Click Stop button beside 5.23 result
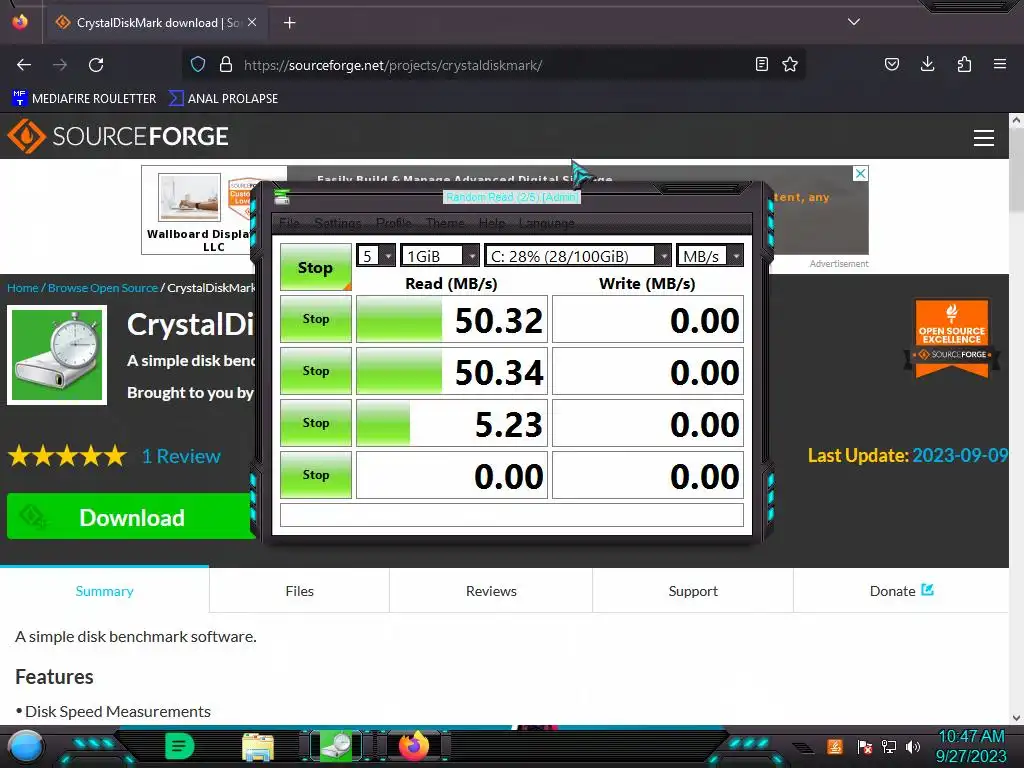Screen dimensions: 1024x768 tap(315, 423)
